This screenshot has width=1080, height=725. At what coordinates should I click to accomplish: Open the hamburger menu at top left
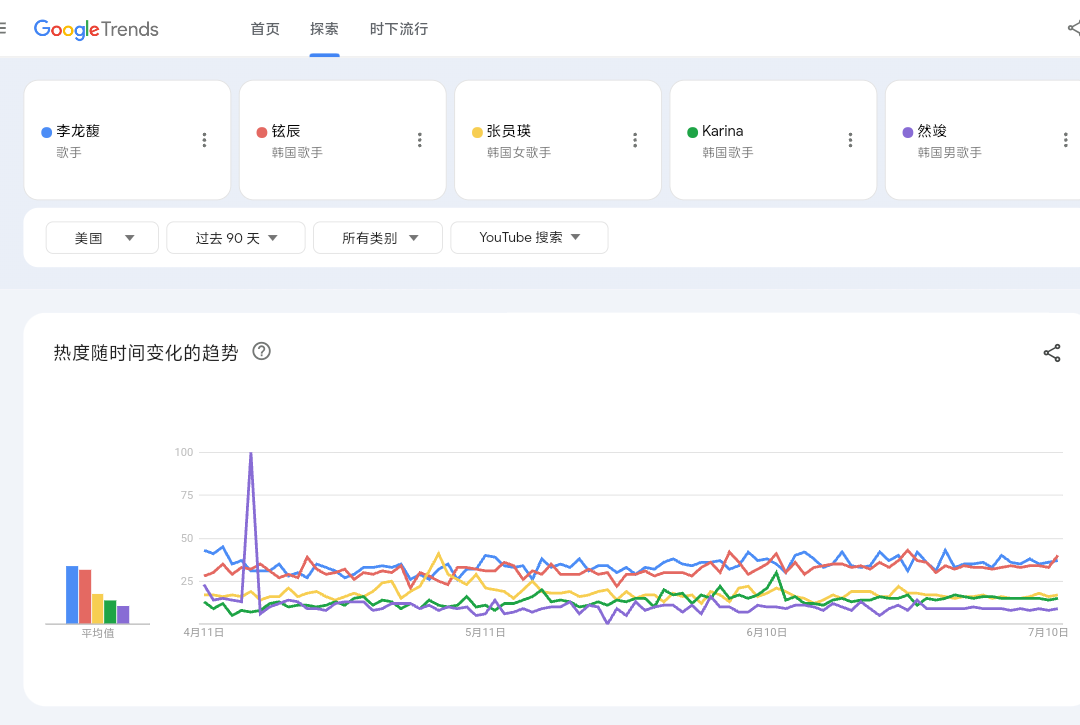pos(2,28)
